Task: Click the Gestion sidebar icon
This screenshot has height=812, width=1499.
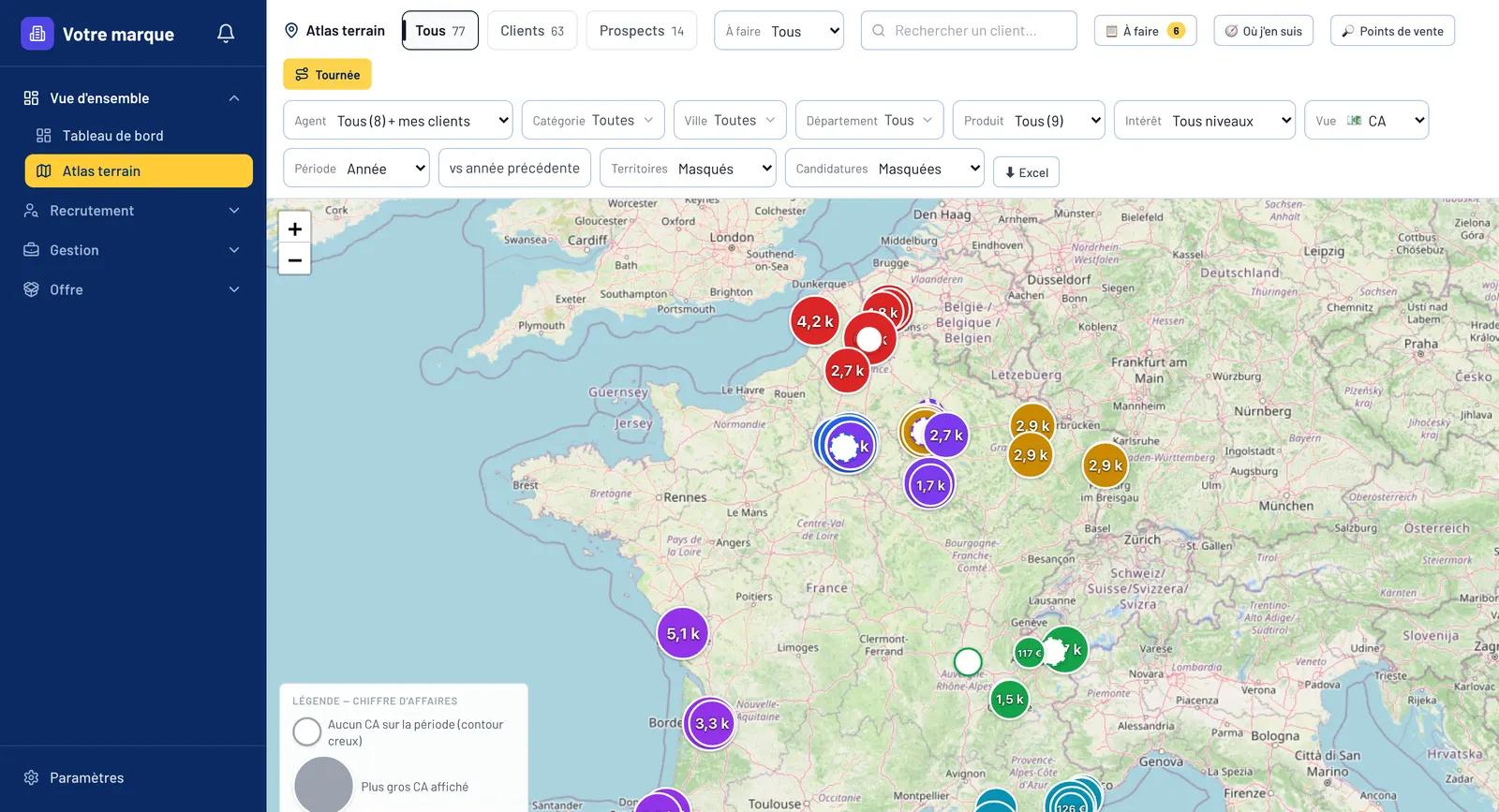Action: [31, 250]
